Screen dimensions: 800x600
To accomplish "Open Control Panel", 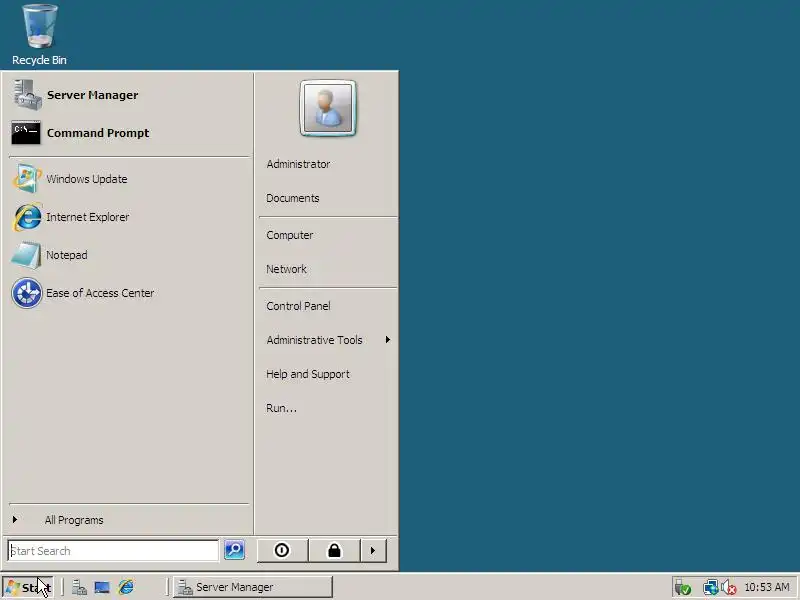I will [x=298, y=306].
